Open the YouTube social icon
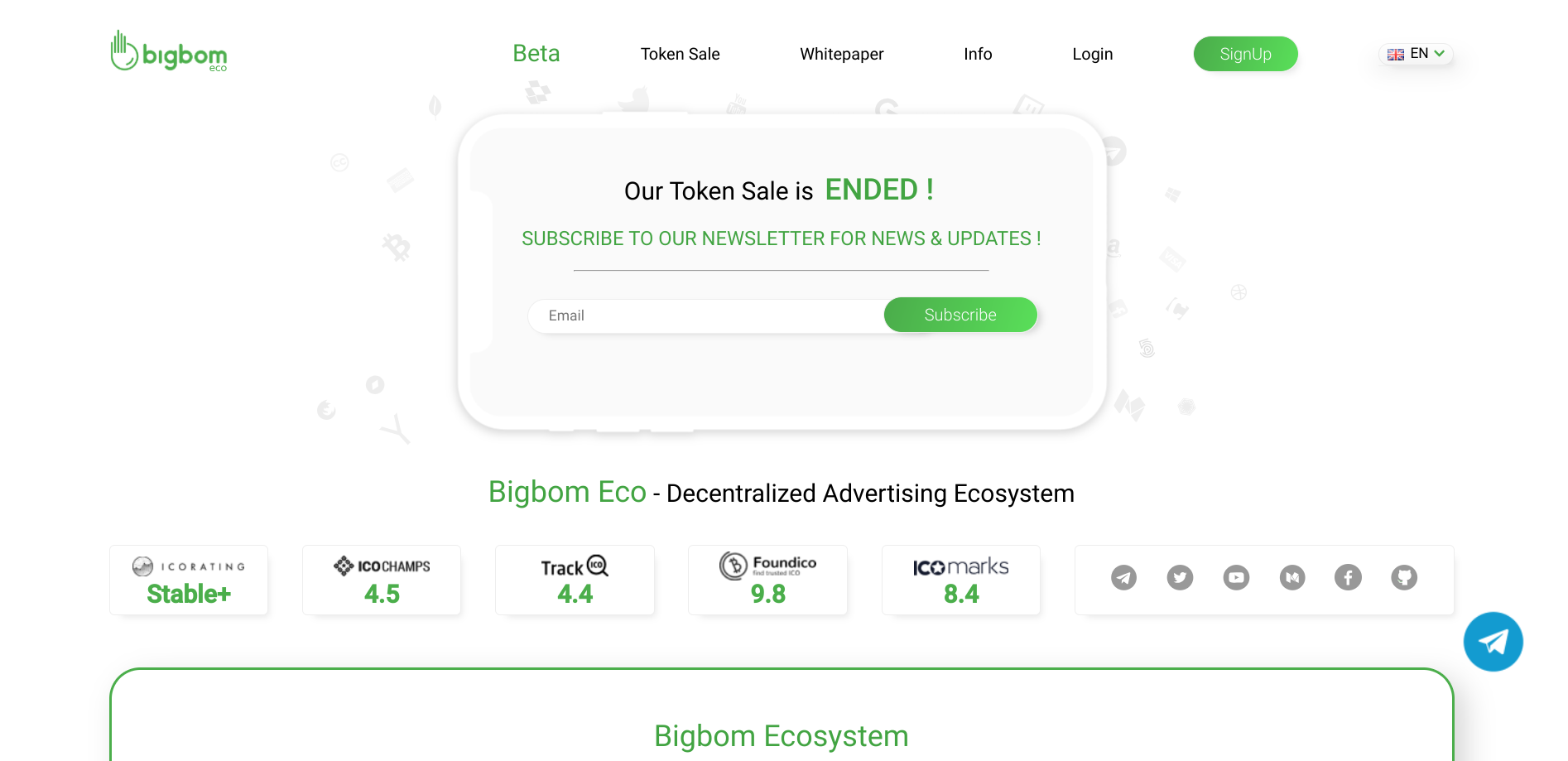Image resolution: width=1568 pixels, height=761 pixels. click(1236, 577)
